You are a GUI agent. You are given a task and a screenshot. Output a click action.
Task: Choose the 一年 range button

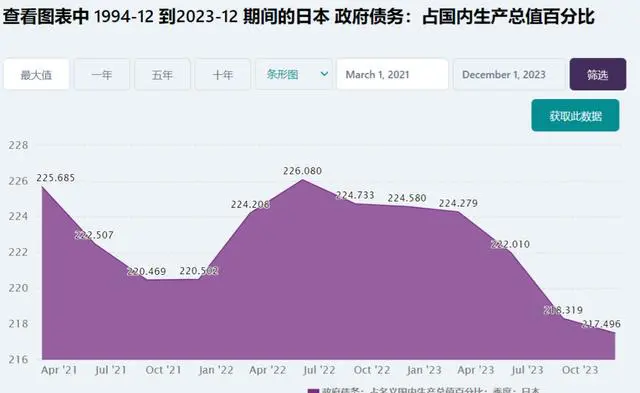tap(102, 74)
